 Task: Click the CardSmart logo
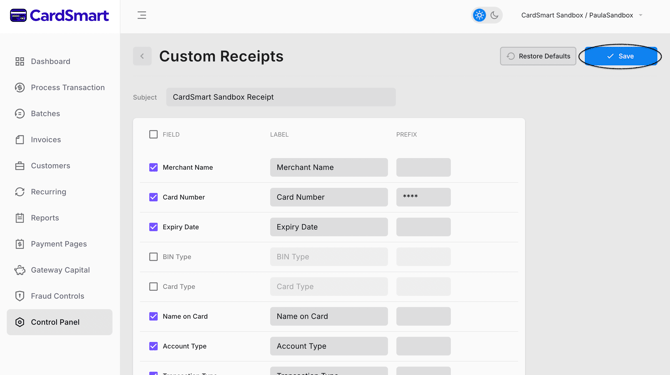tap(59, 15)
